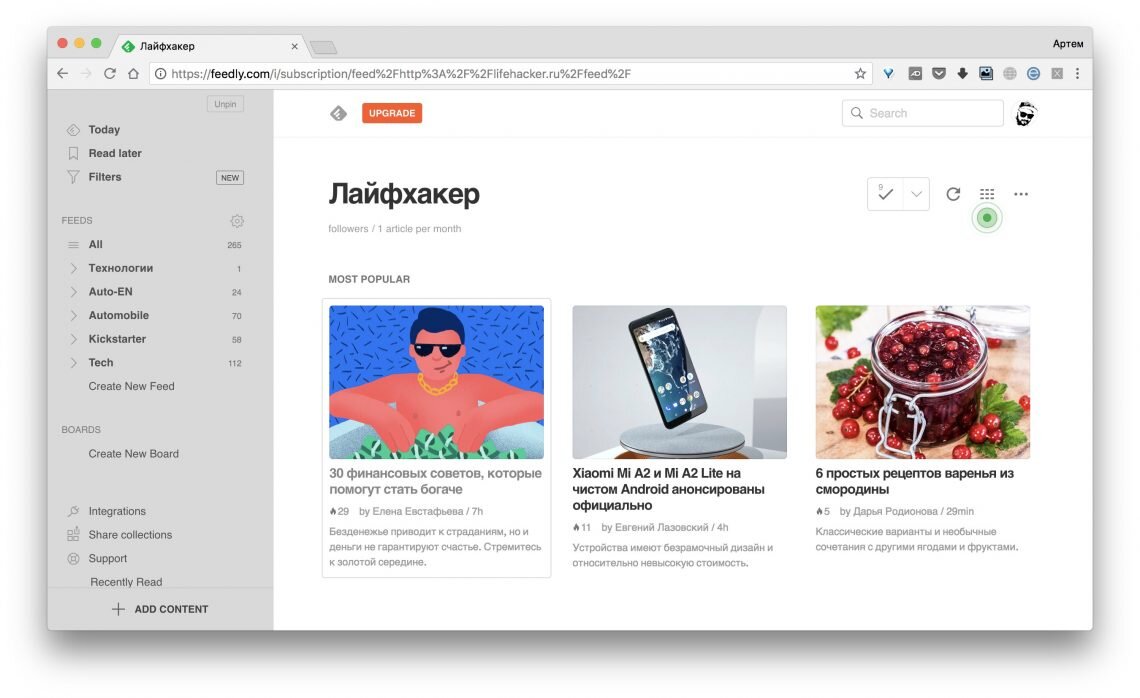Expand the Kickstarter feed folder
This screenshot has width=1140, height=698.
click(73, 339)
